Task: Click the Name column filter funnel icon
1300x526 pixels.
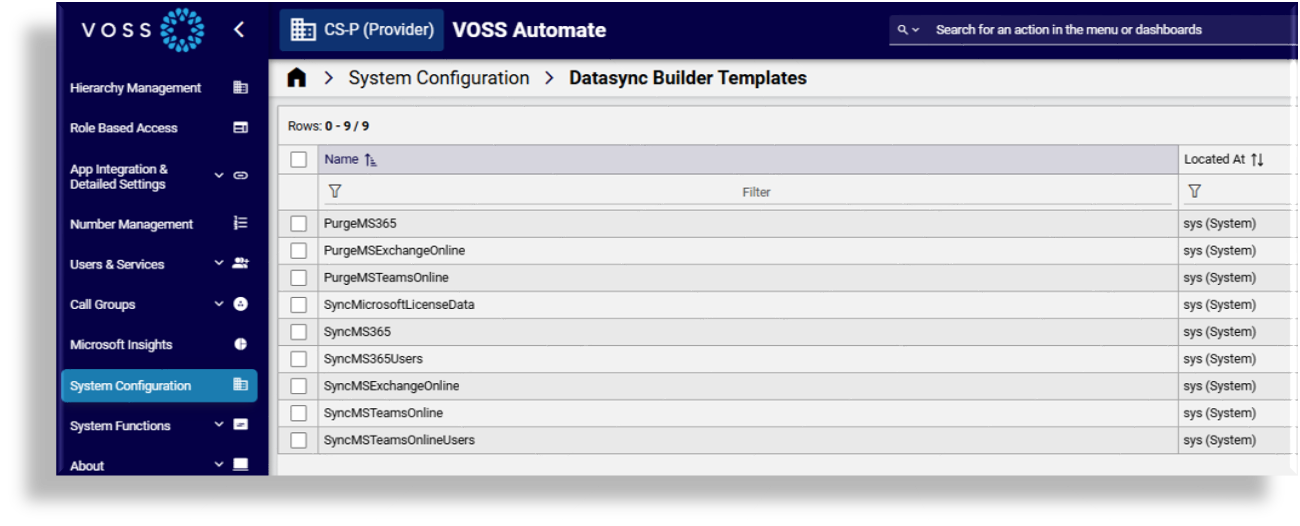Action: [335, 191]
